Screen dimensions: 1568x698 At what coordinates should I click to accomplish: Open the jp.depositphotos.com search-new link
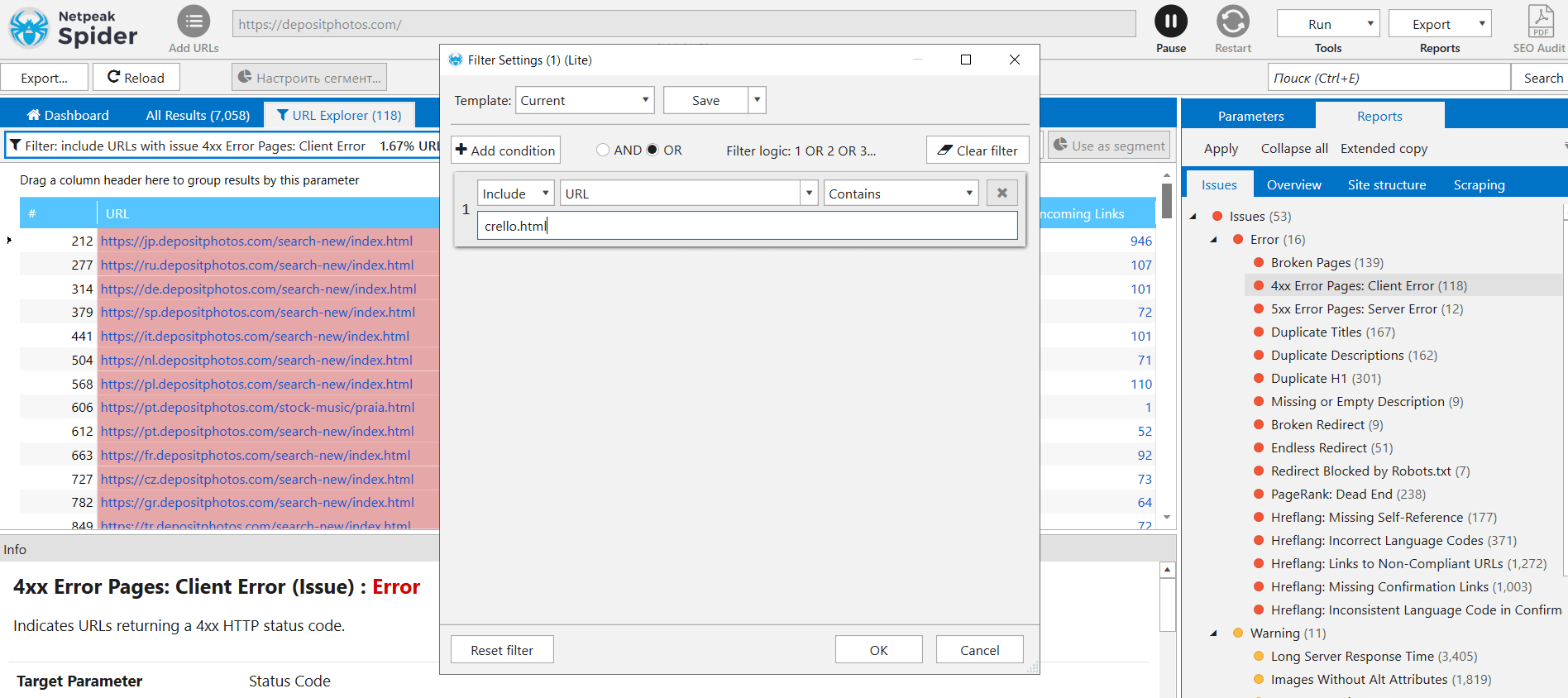coord(256,241)
